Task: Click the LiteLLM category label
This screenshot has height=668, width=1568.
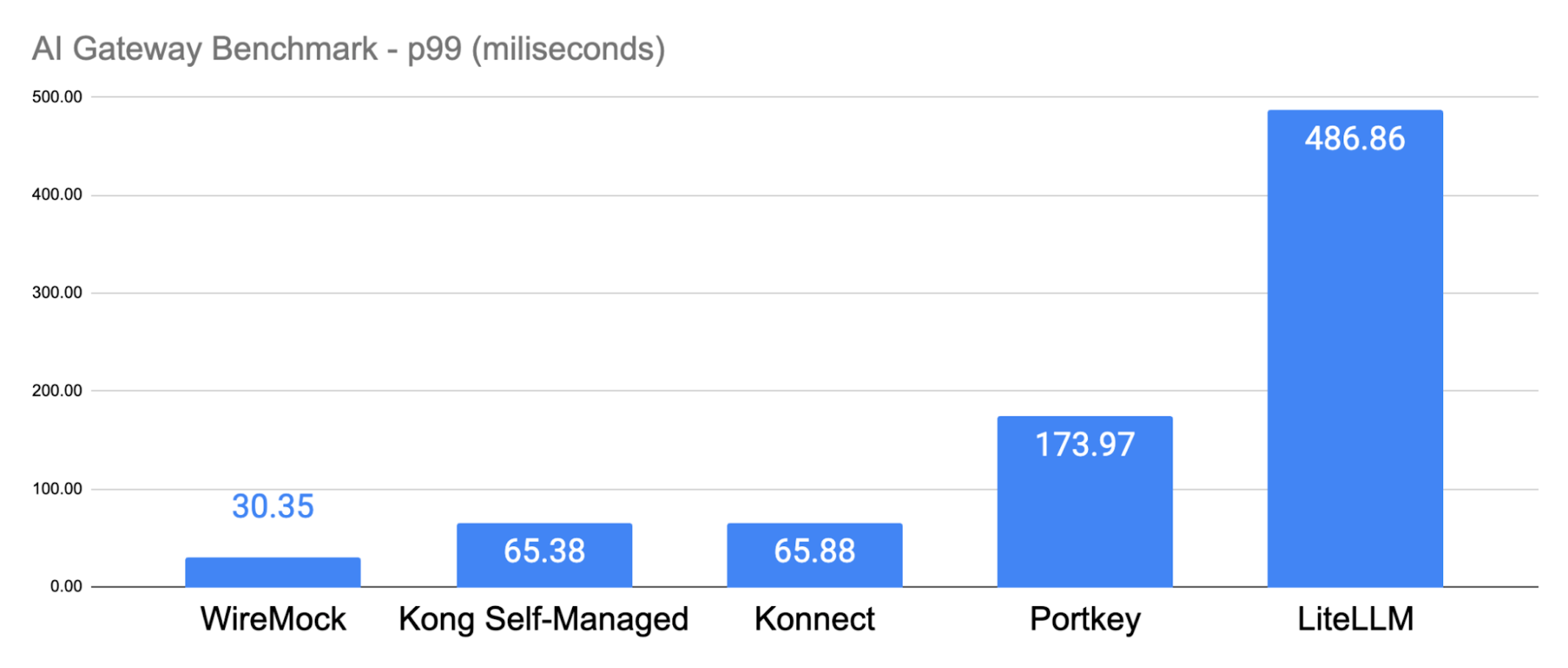Action: [x=1355, y=618]
